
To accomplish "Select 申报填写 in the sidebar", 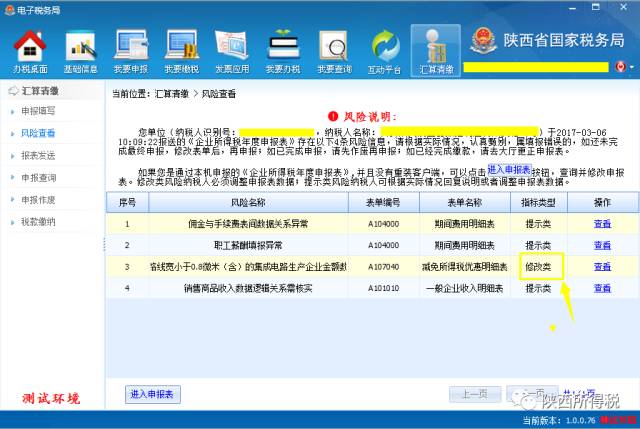I will click(38, 111).
